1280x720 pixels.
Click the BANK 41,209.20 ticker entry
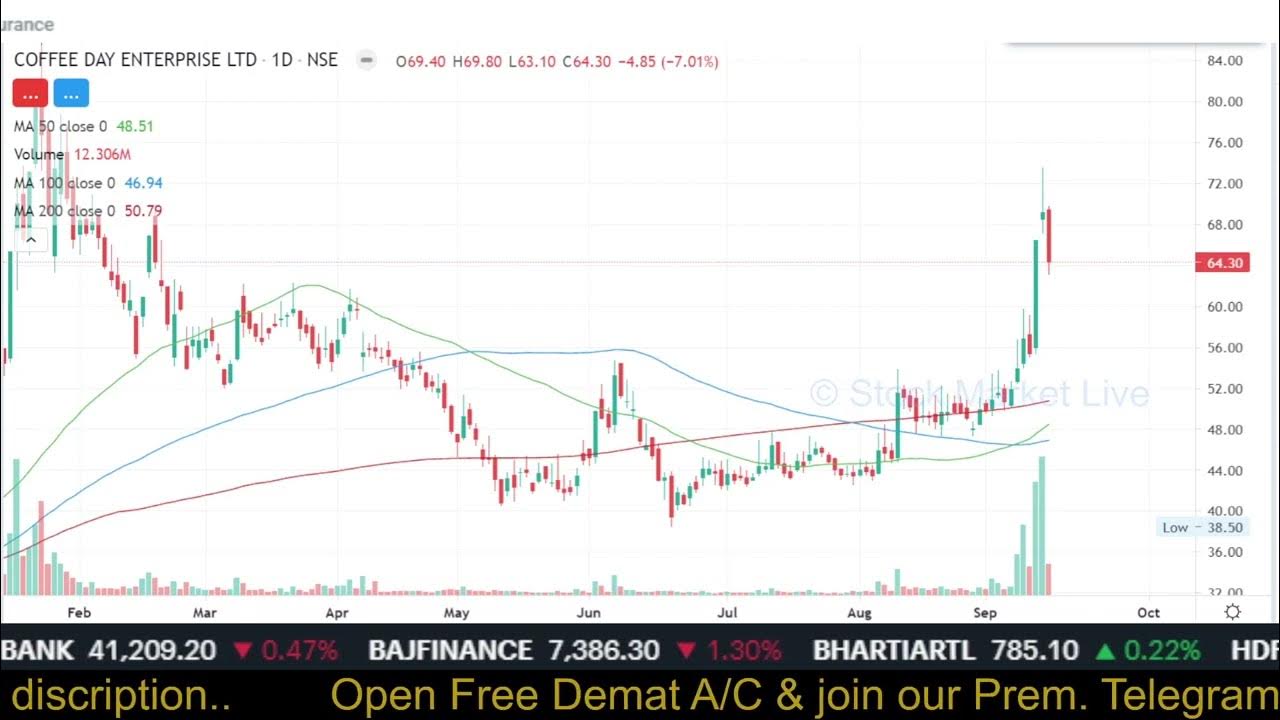(170, 650)
